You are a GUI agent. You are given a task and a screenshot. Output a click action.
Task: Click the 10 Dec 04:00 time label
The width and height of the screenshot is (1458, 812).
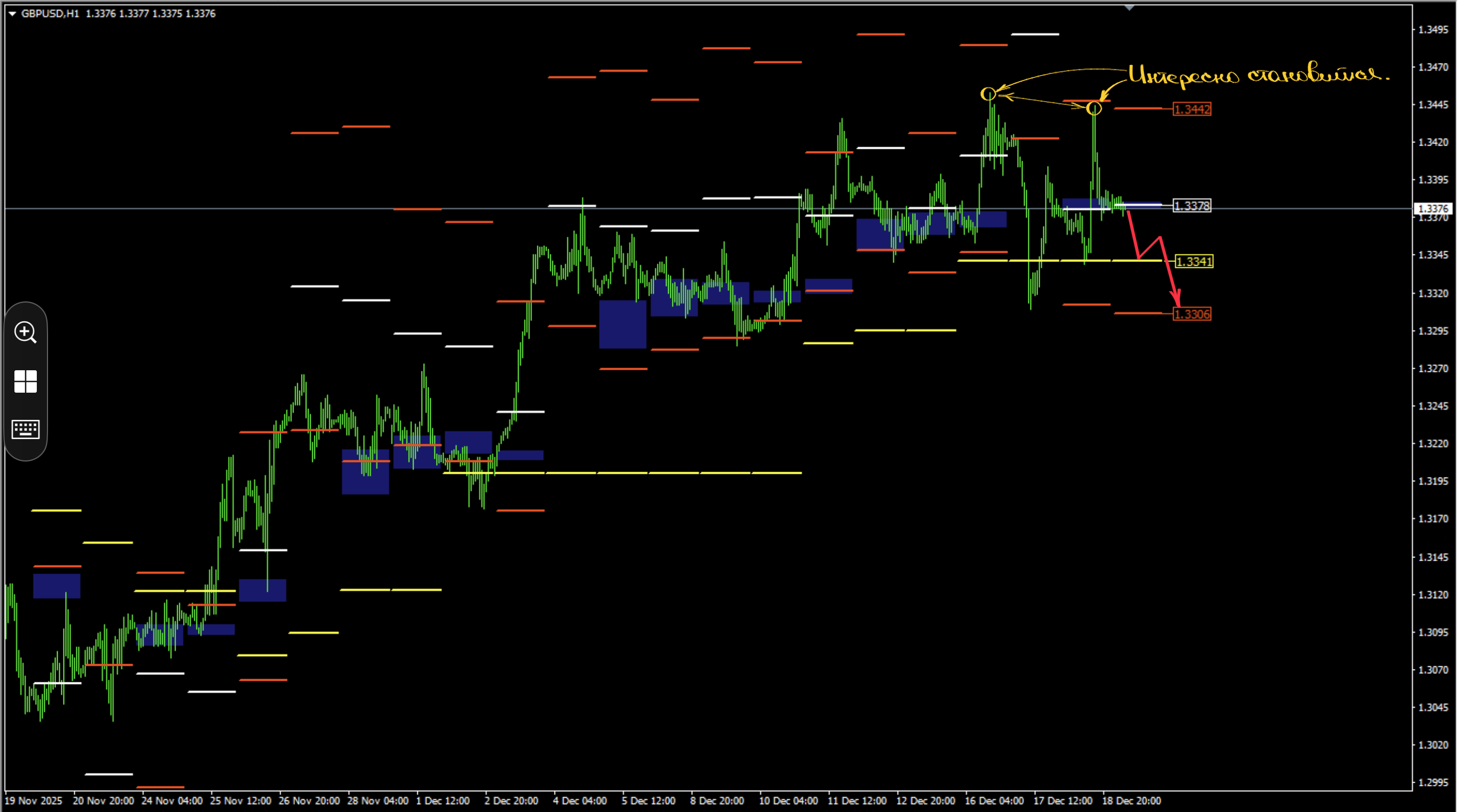click(788, 801)
